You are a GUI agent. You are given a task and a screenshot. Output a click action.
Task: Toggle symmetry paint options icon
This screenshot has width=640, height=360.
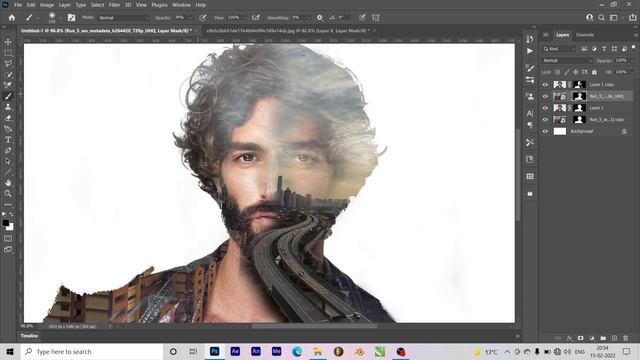(x=376, y=18)
